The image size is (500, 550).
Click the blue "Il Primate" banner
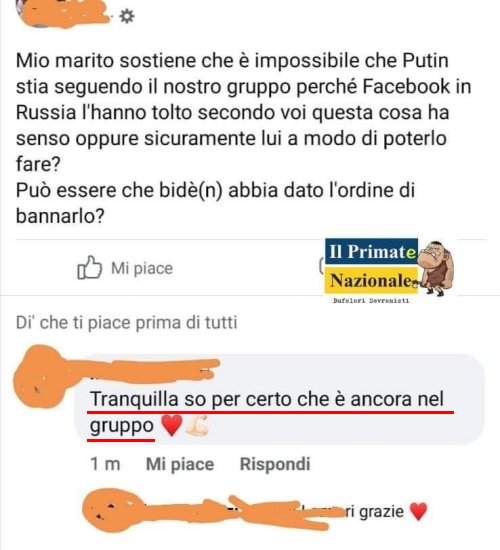tap(371, 251)
